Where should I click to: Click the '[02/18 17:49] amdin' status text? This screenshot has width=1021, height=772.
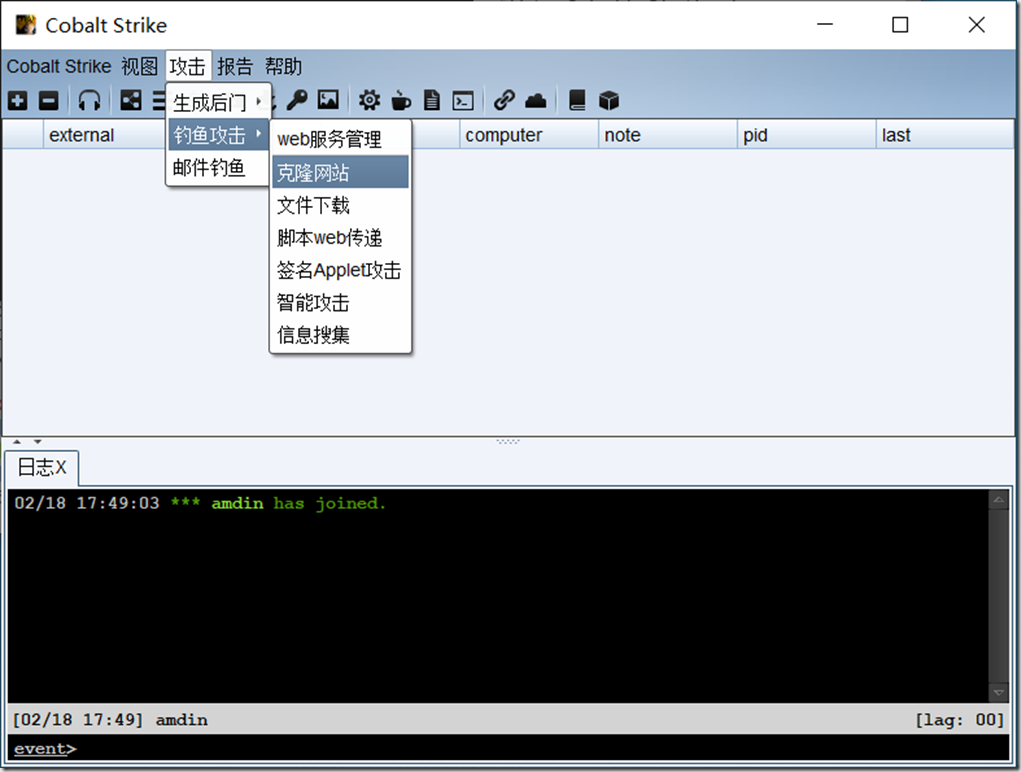[x=111, y=720]
